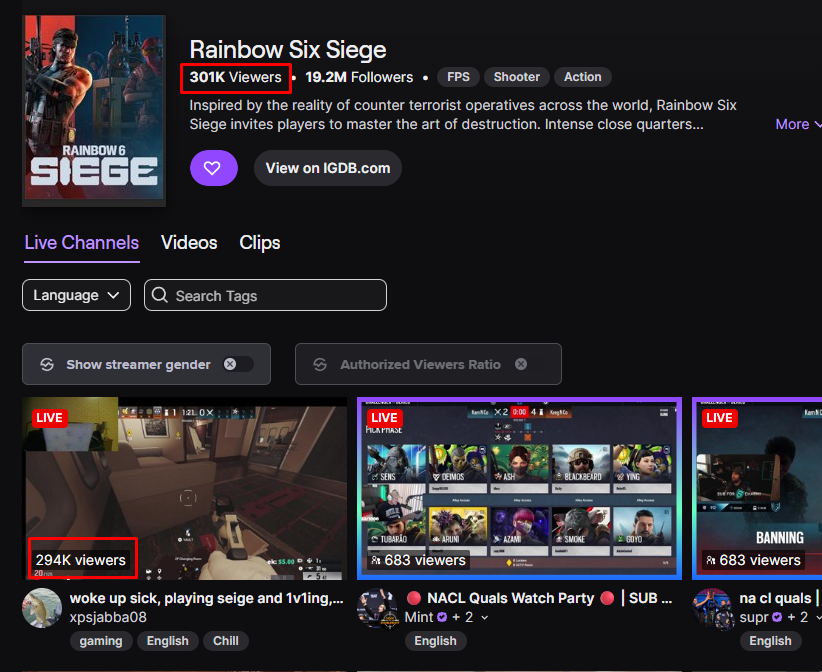The height and width of the screenshot is (672, 822).
Task: Click the icon beside Show streamer gender
Action: click(47, 364)
